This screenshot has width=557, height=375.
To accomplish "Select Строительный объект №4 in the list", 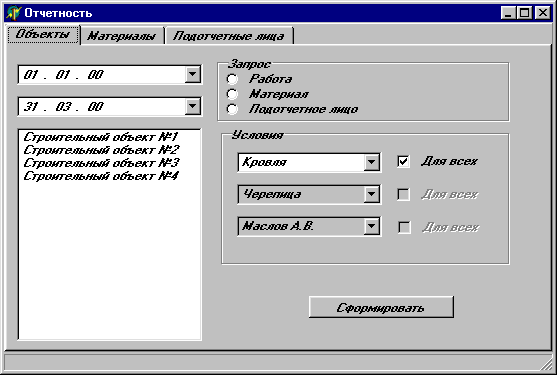I will [x=109, y=176].
